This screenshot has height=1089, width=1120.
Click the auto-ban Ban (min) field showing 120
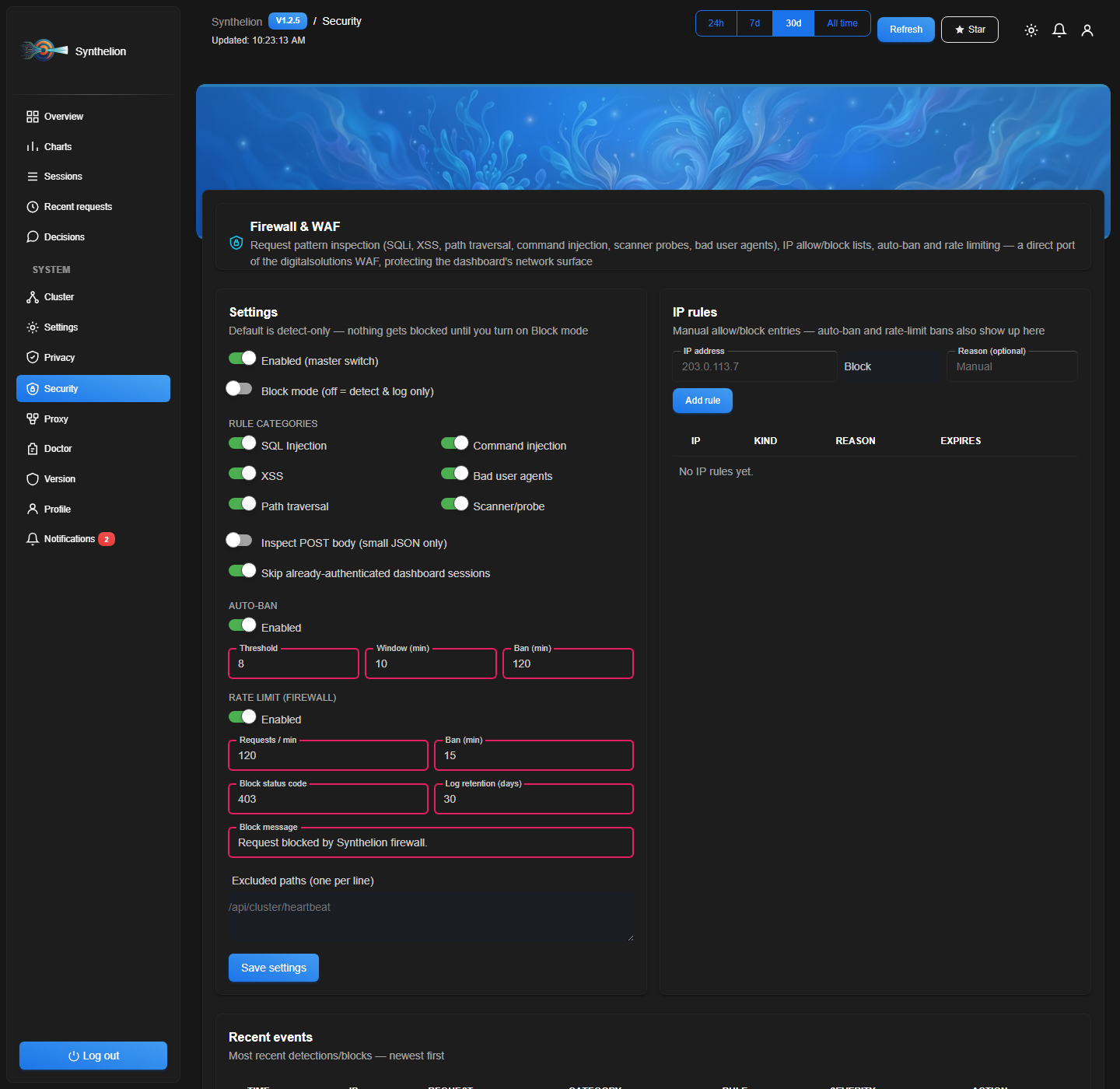(568, 664)
